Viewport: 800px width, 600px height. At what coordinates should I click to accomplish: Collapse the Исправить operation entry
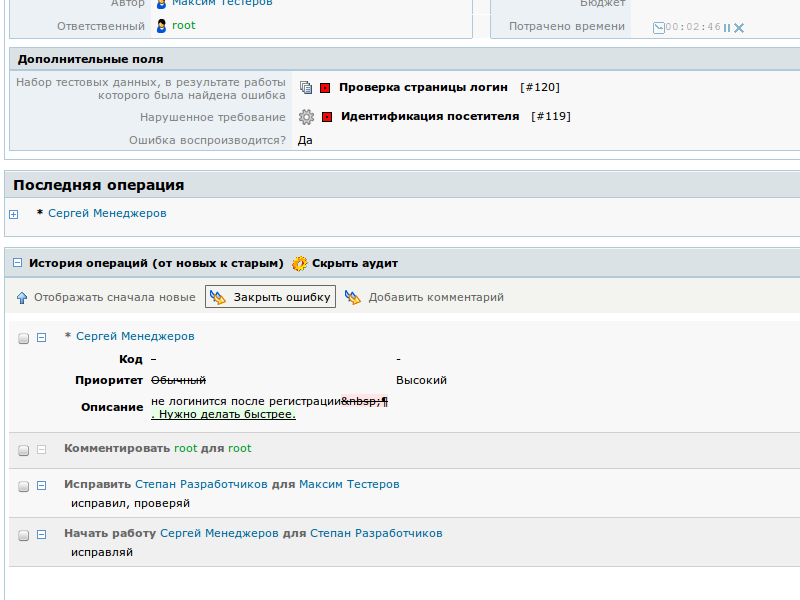(42, 485)
